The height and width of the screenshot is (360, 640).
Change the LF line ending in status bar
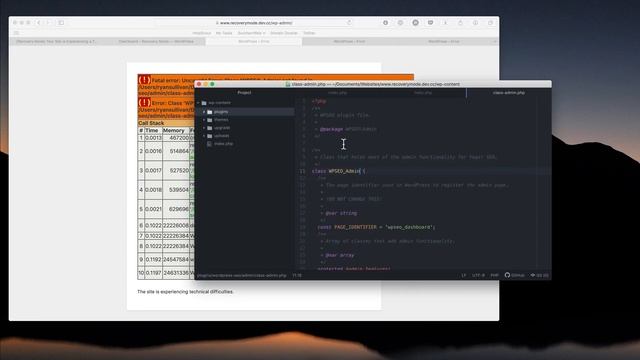coord(464,275)
